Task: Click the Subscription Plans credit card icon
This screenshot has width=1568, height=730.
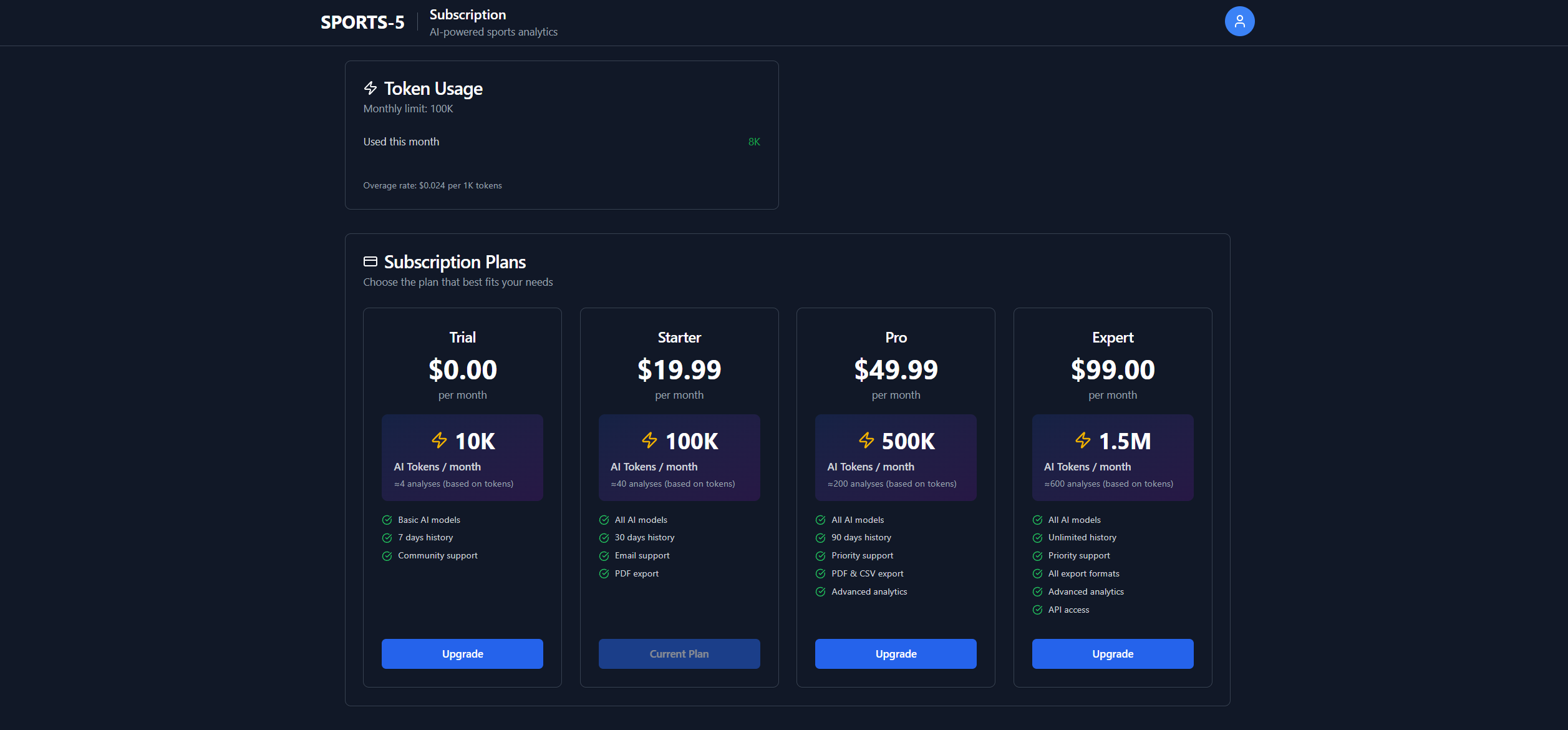Action: 370,261
